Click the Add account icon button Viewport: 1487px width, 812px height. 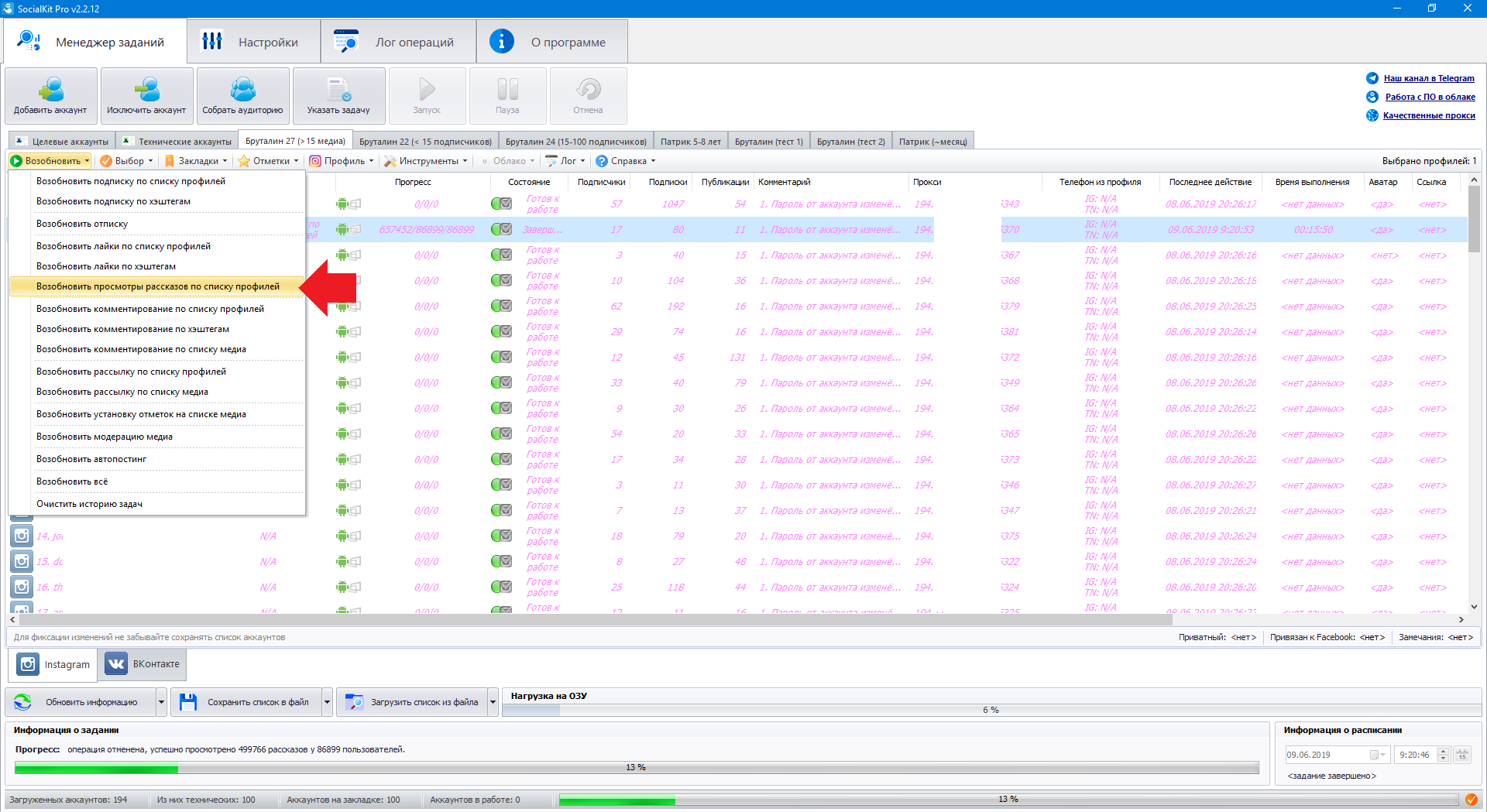pyautogui.click(x=51, y=95)
